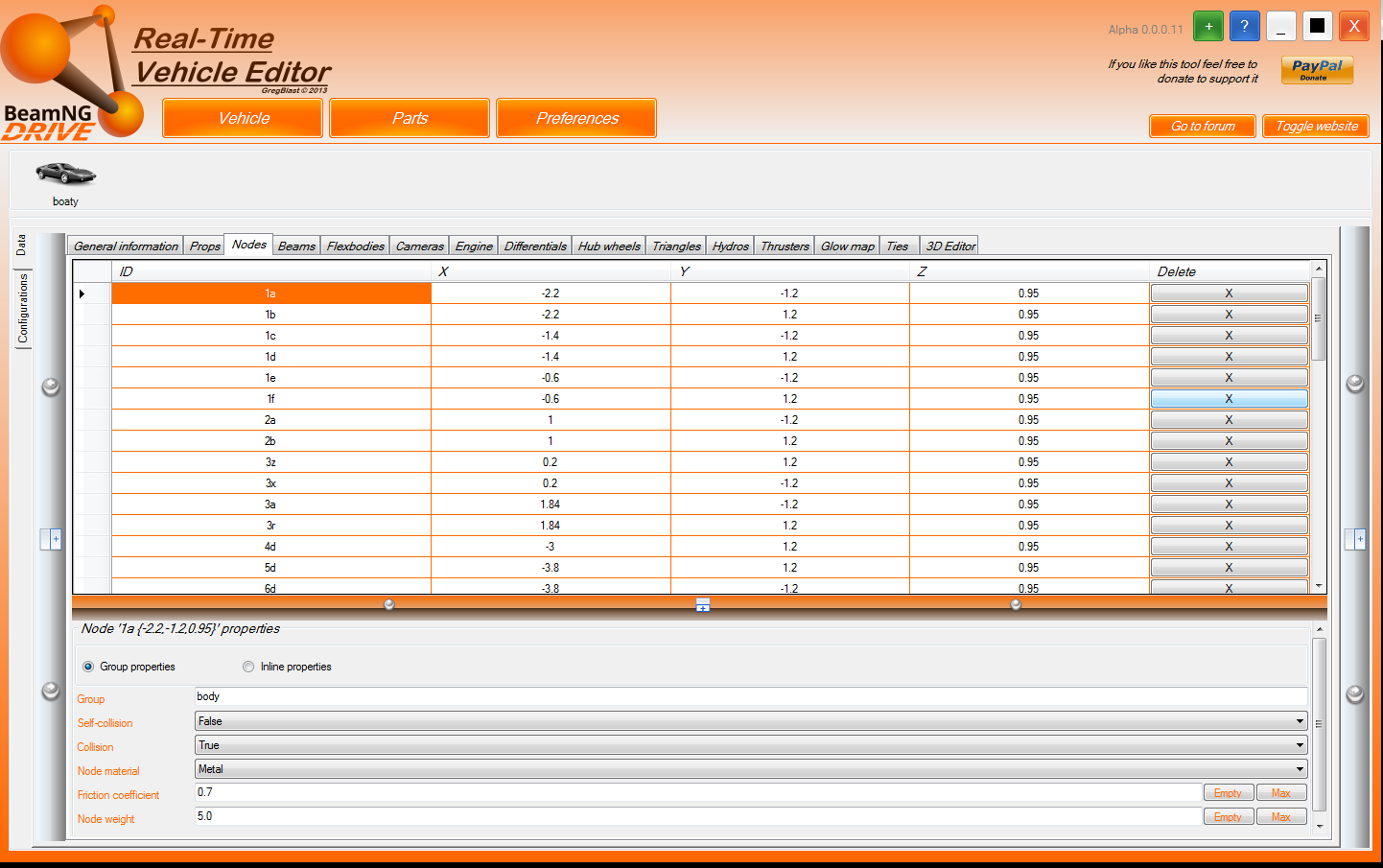Switch to the Hydros tab
Viewport: 1383px width, 868px height.
point(730,246)
